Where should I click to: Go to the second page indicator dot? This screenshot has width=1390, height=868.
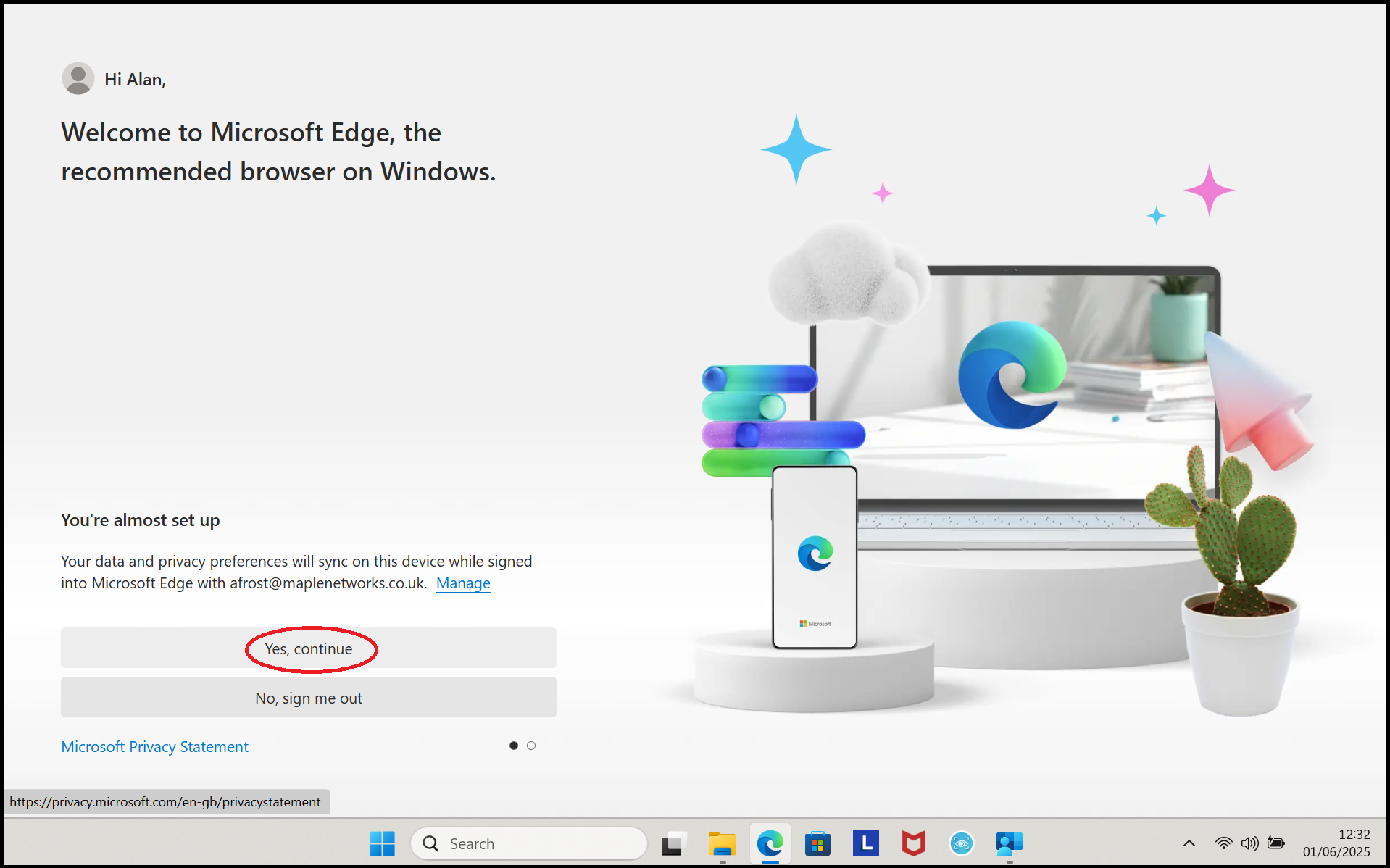tap(531, 746)
